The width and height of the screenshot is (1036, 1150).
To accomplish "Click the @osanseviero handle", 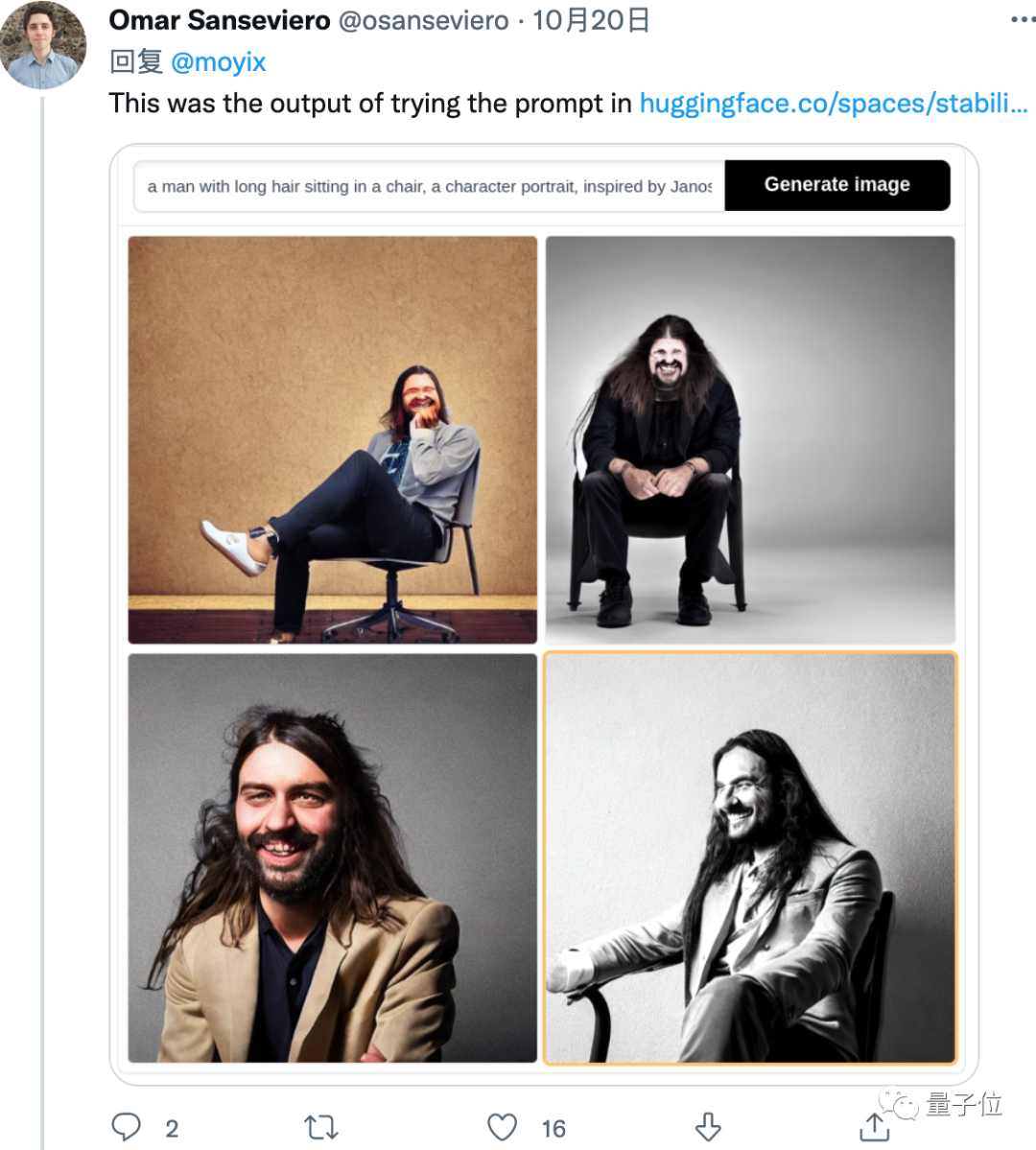I will [423, 20].
